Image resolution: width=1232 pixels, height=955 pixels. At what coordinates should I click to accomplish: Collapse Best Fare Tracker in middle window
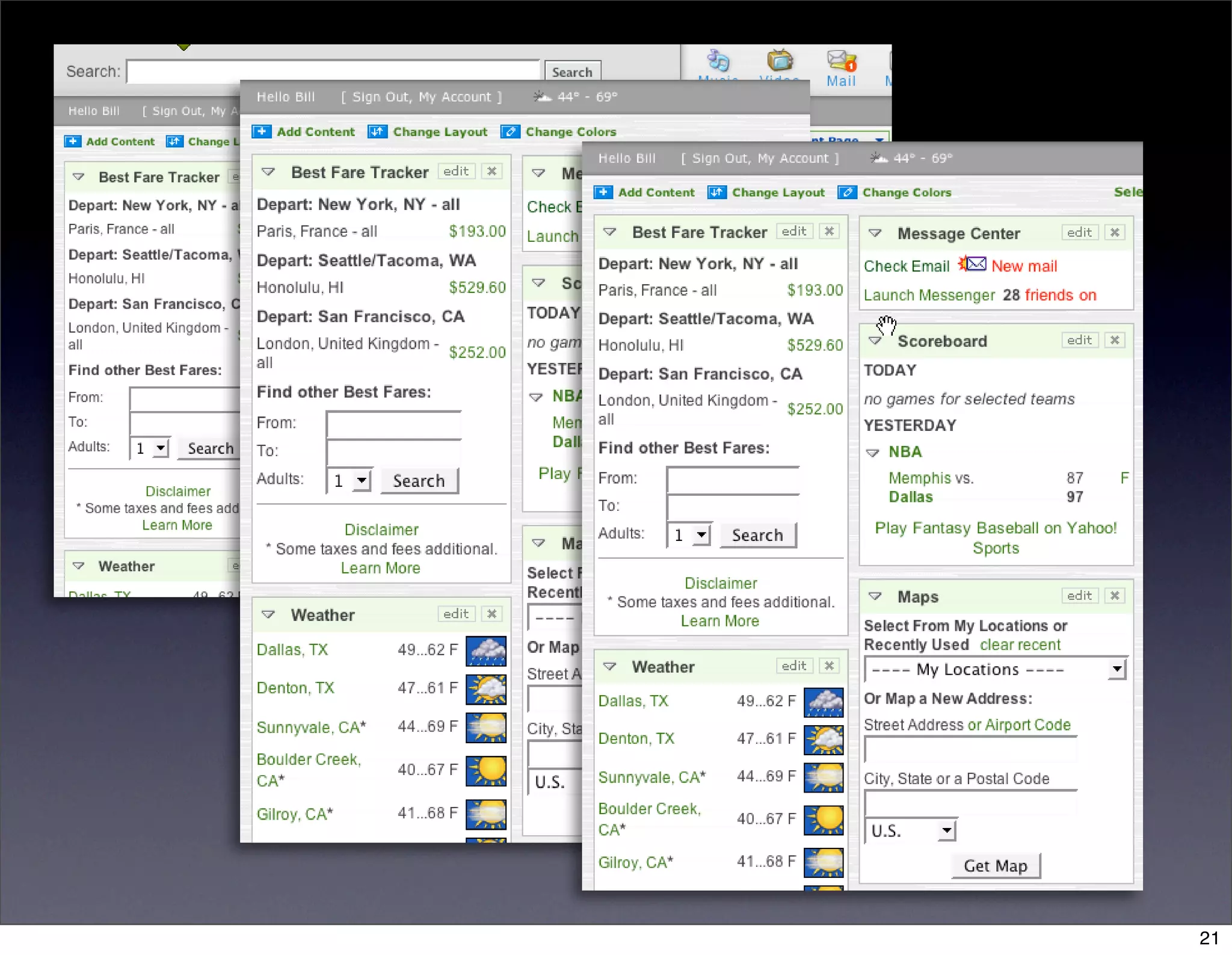[x=268, y=172]
